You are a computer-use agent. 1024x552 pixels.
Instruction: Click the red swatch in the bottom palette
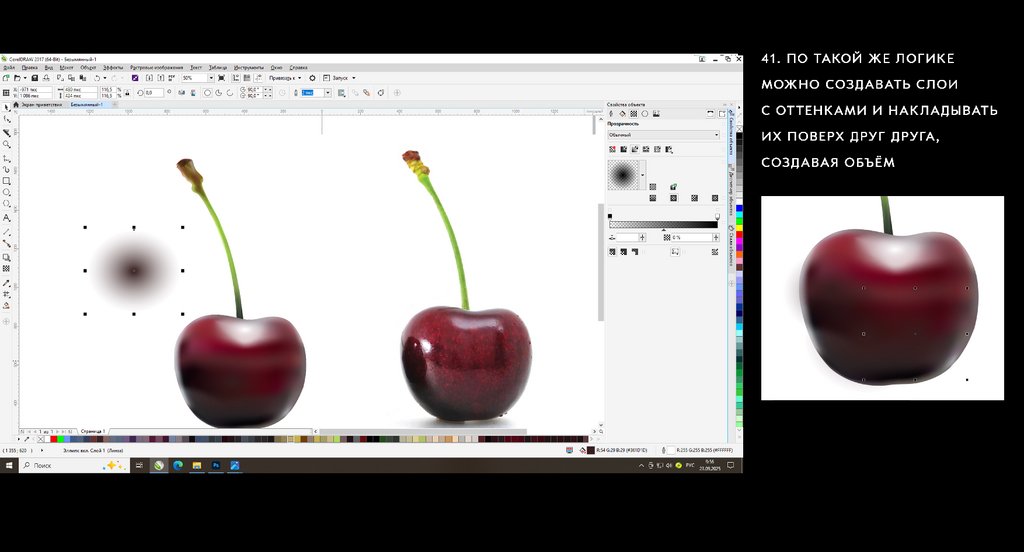(53, 439)
